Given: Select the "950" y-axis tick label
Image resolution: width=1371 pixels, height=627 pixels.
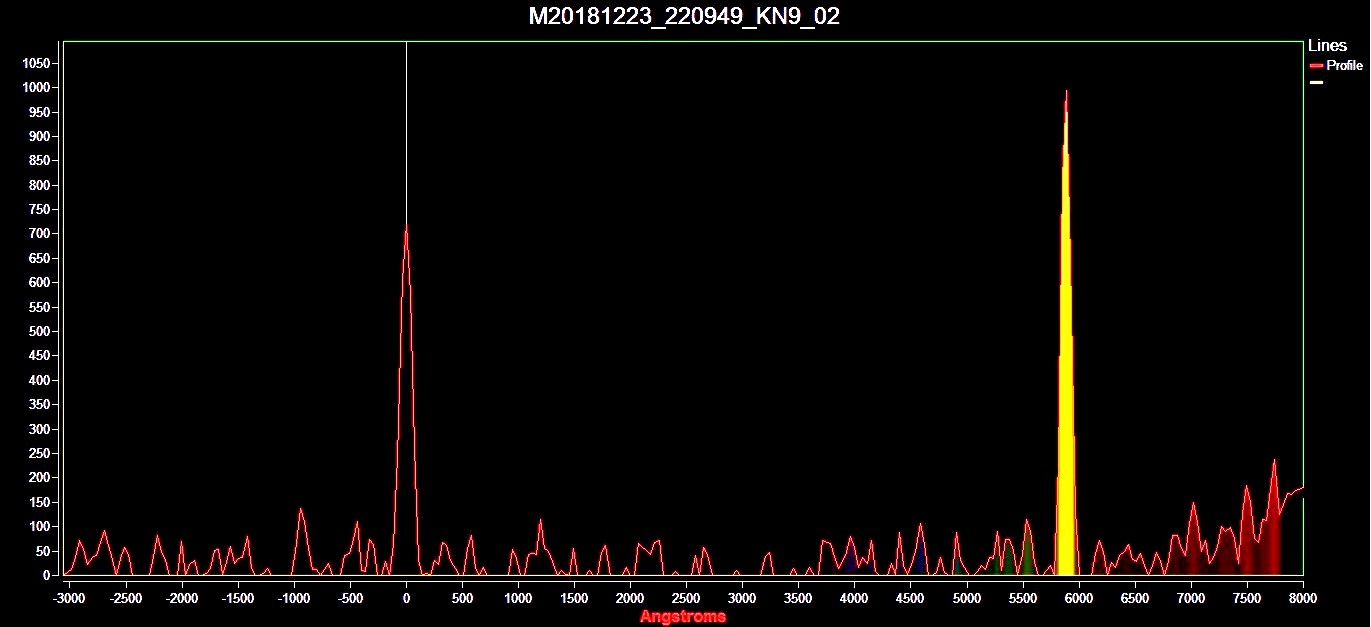Looking at the screenshot, I should point(40,112).
